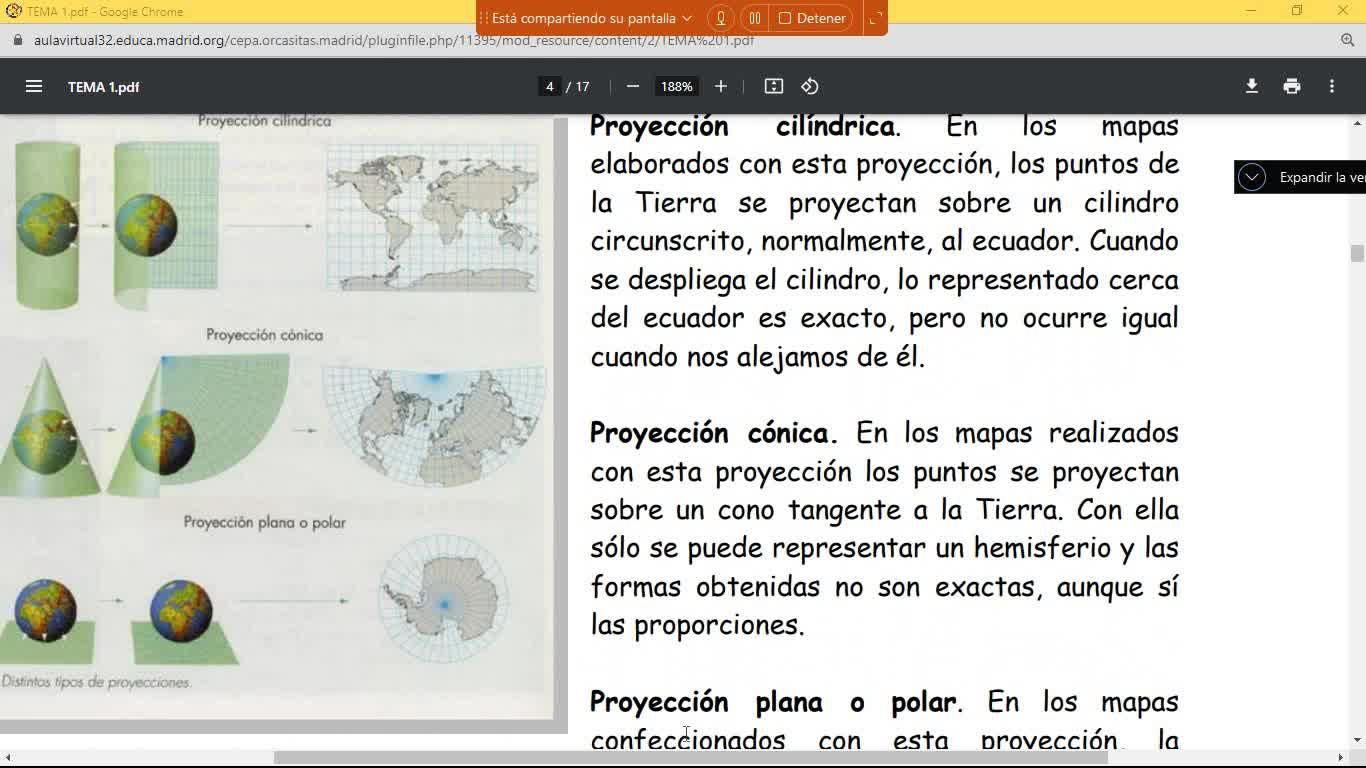Click the 'Expandir la ve…' chevron button
1366x768 pixels.
(x=1251, y=177)
